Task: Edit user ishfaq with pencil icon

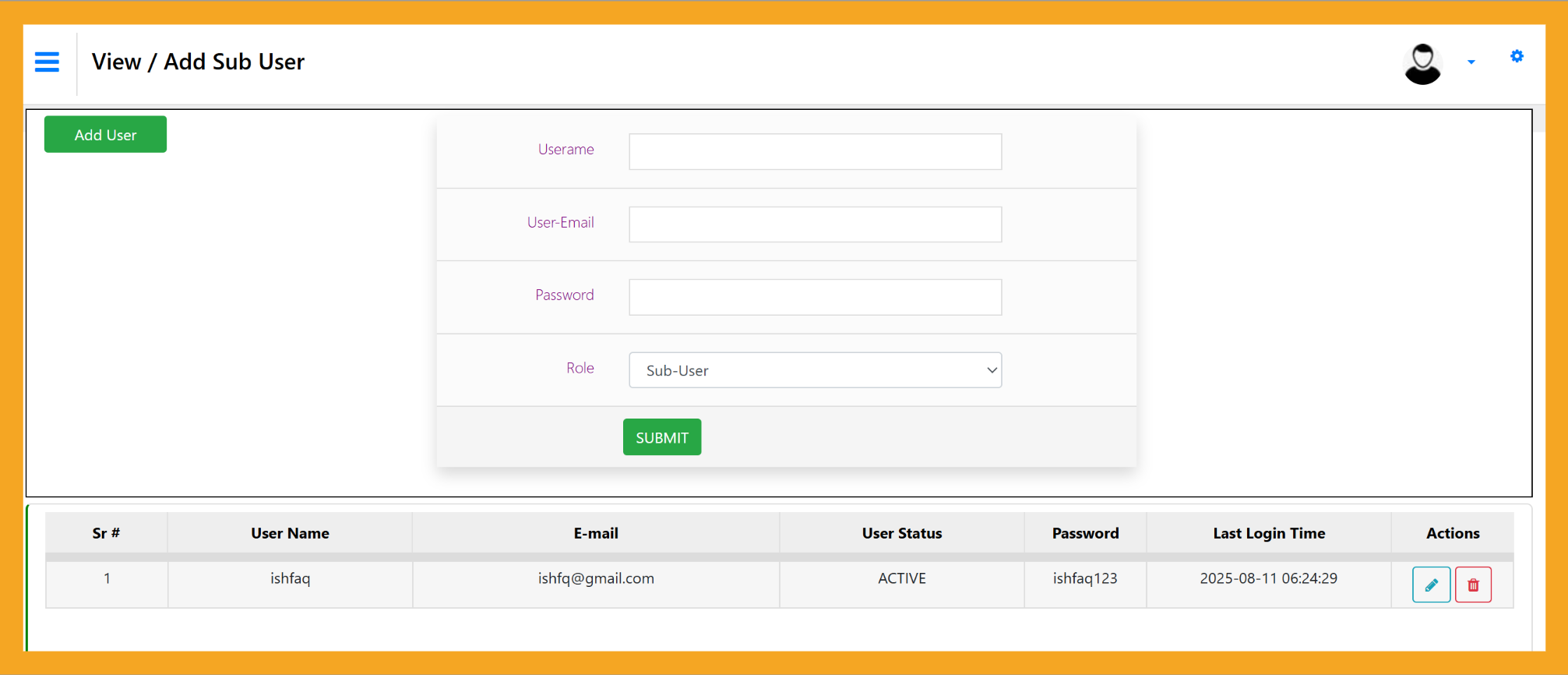Action: (1431, 585)
